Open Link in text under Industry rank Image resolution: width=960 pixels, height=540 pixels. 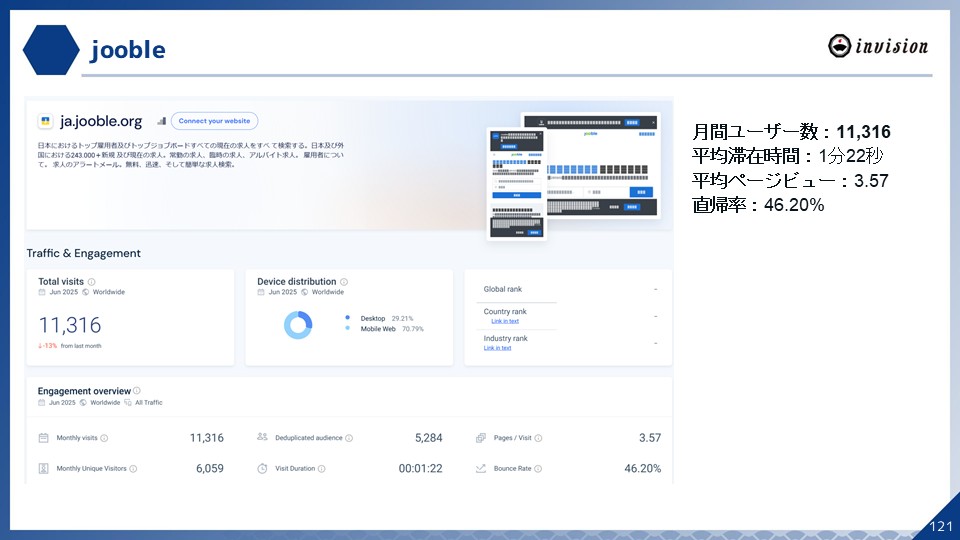click(497, 348)
